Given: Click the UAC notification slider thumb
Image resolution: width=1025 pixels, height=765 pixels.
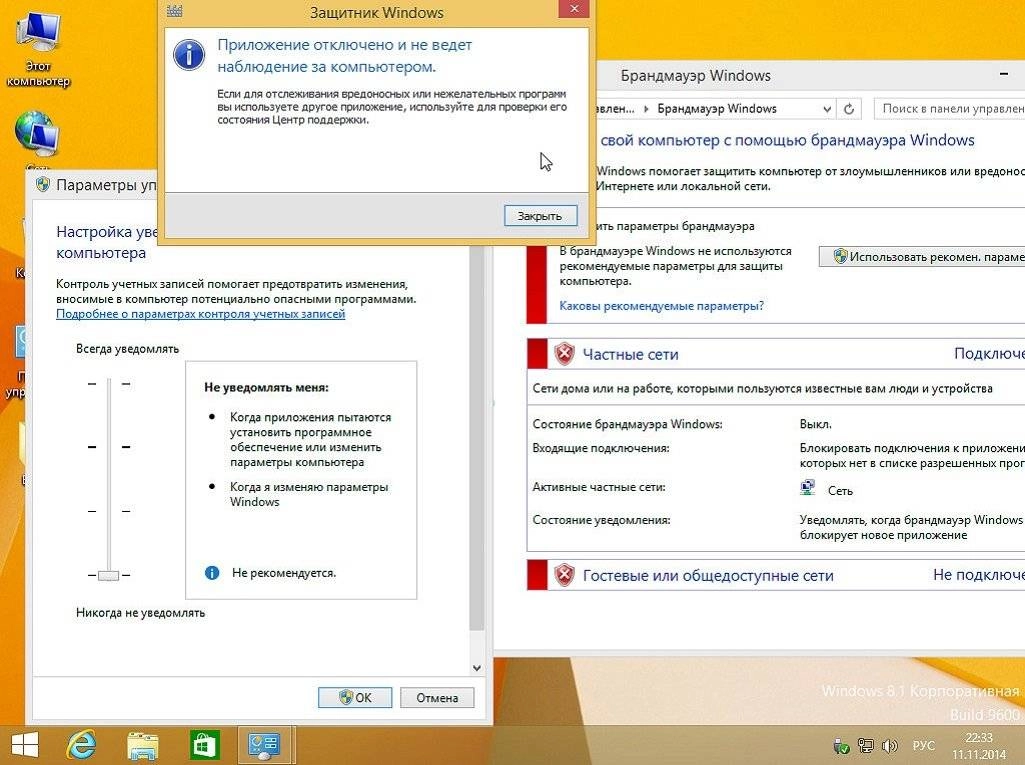Looking at the screenshot, I should [109, 575].
